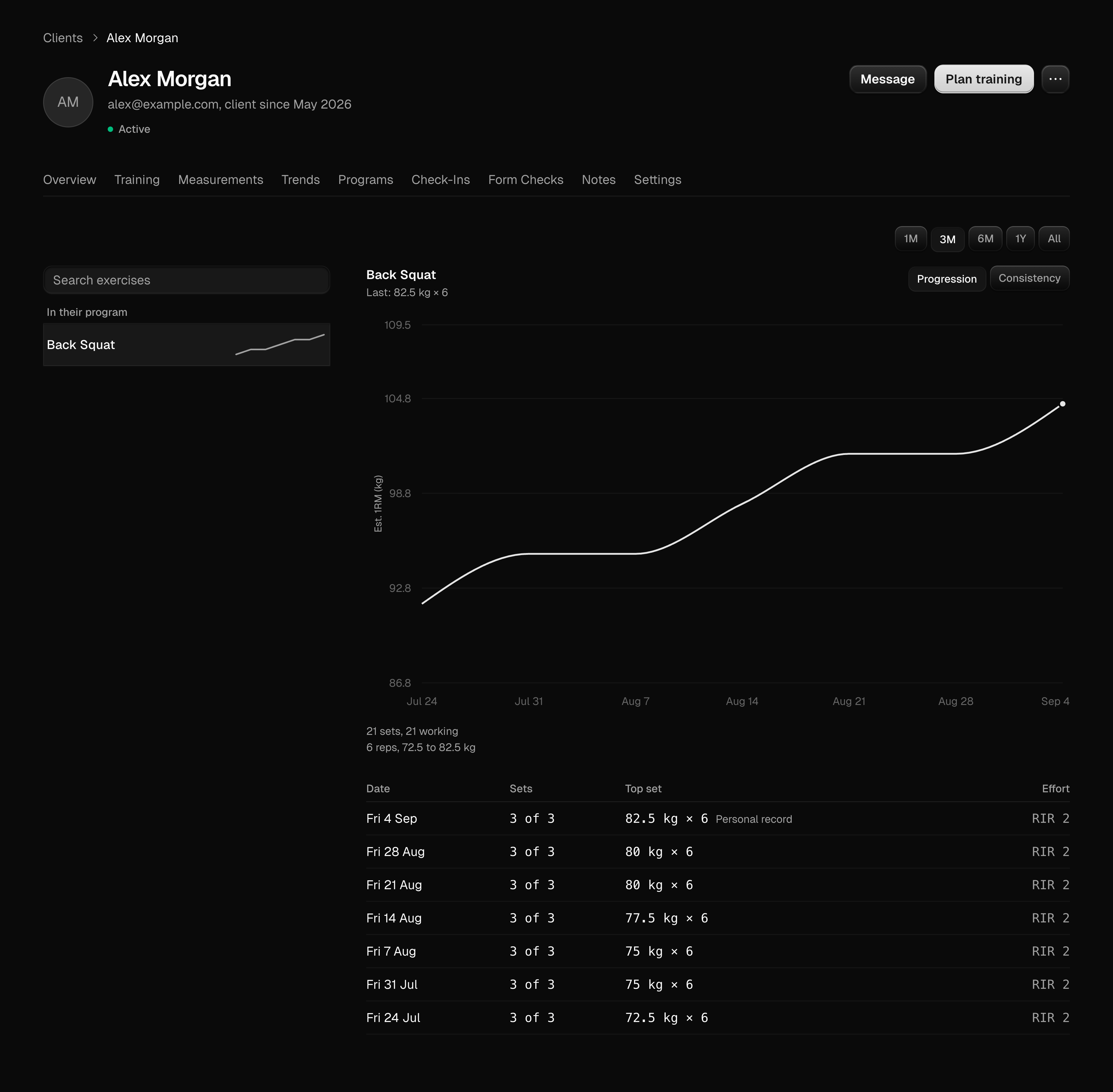The width and height of the screenshot is (1113, 1092).
Task: Choose the 1Y time range
Action: 1020,239
